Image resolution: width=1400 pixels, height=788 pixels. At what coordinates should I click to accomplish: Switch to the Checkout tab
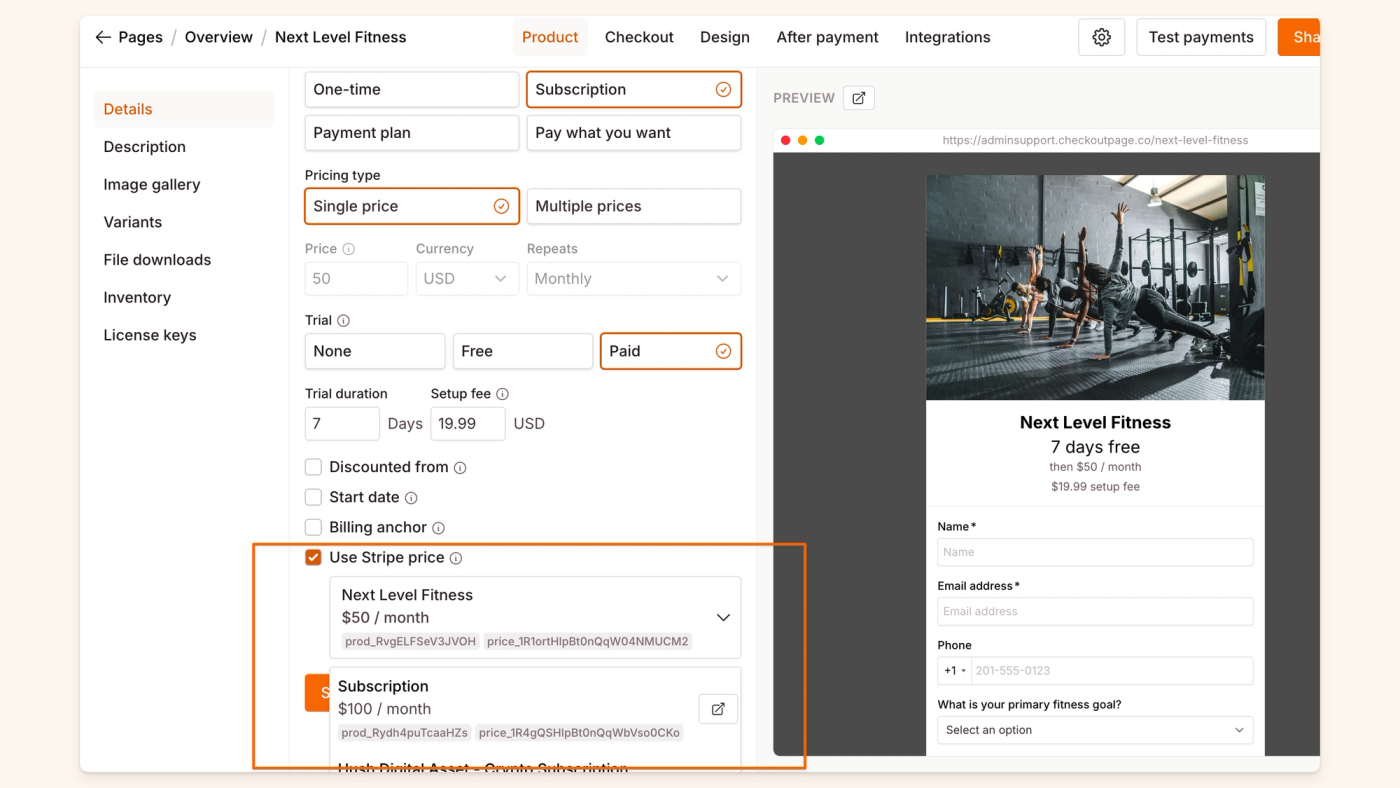639,37
